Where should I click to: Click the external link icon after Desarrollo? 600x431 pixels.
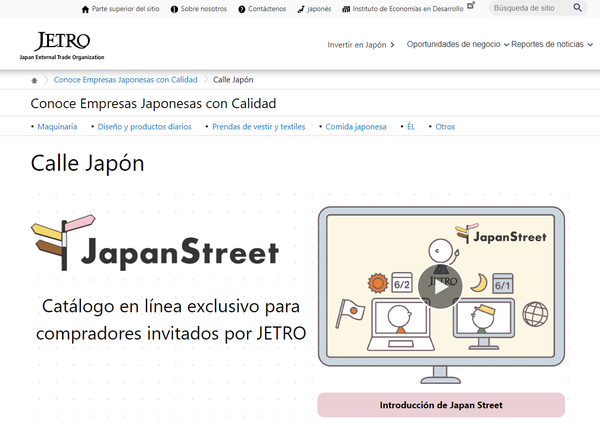click(471, 6)
